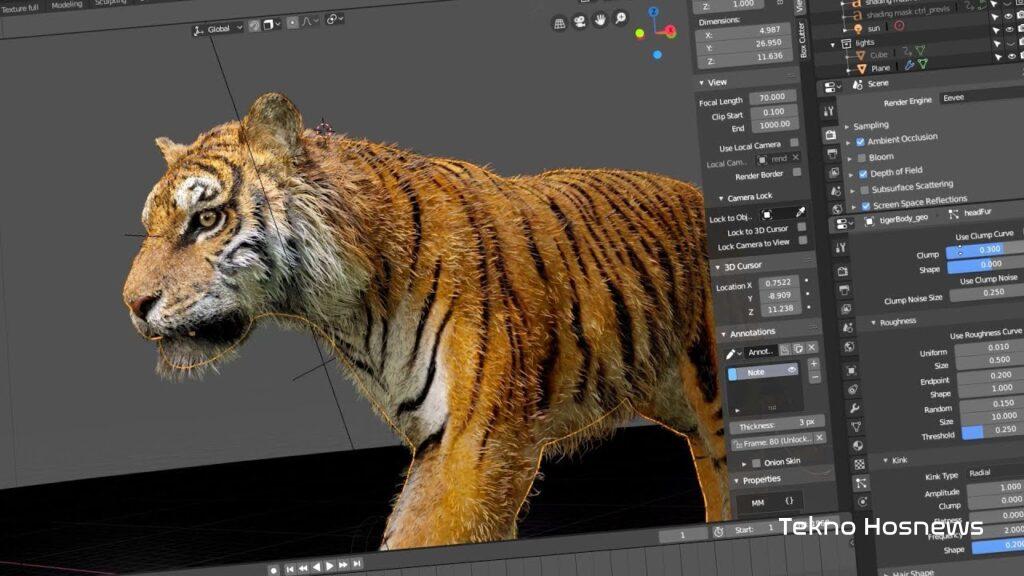The height and width of the screenshot is (576, 1024).
Task: Click the eyedropper next to Lock to Object
Action: click(800, 213)
